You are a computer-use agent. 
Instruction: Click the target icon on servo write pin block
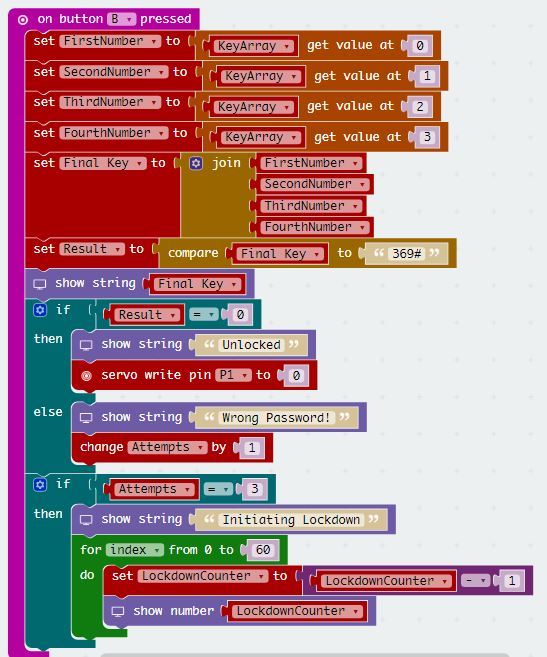[86, 375]
